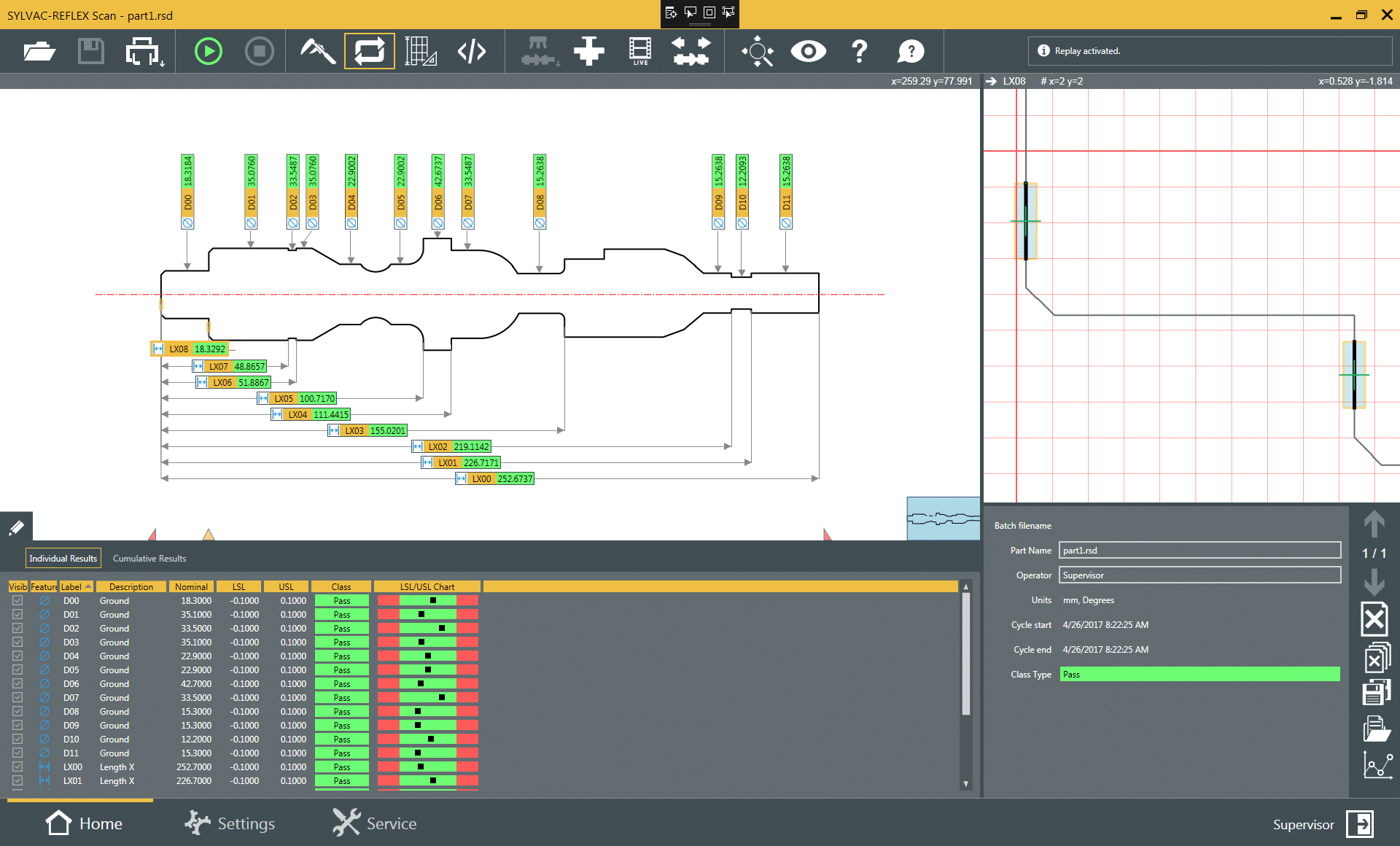The image size is (1400, 846).
Task: Toggle visibility checkbox for D10
Action: 17,740
